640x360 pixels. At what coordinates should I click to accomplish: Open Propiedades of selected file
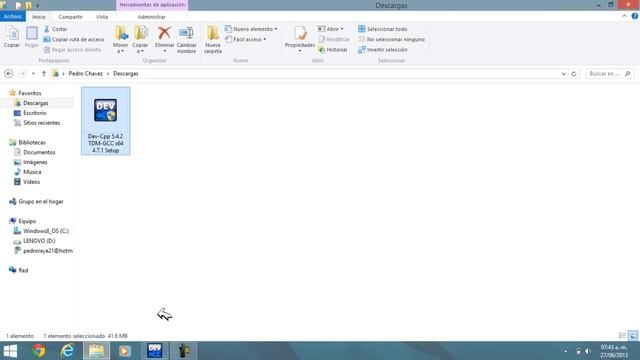300,39
